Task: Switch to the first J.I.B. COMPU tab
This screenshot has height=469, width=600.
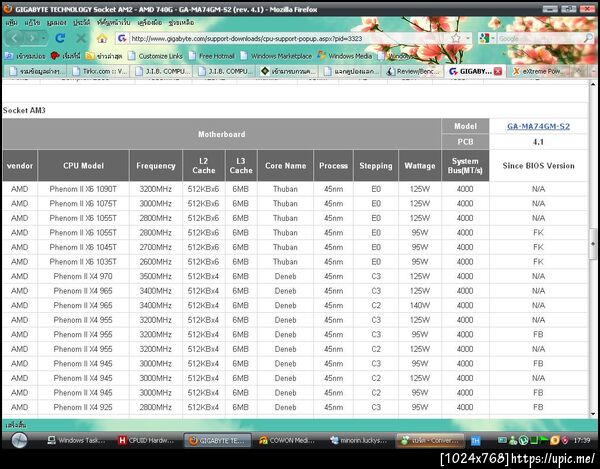Action: [x=161, y=71]
